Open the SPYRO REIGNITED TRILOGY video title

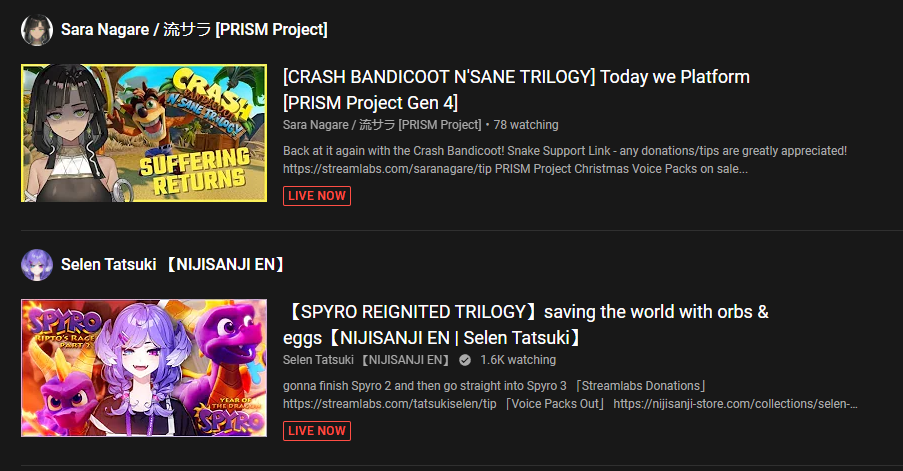(526, 325)
